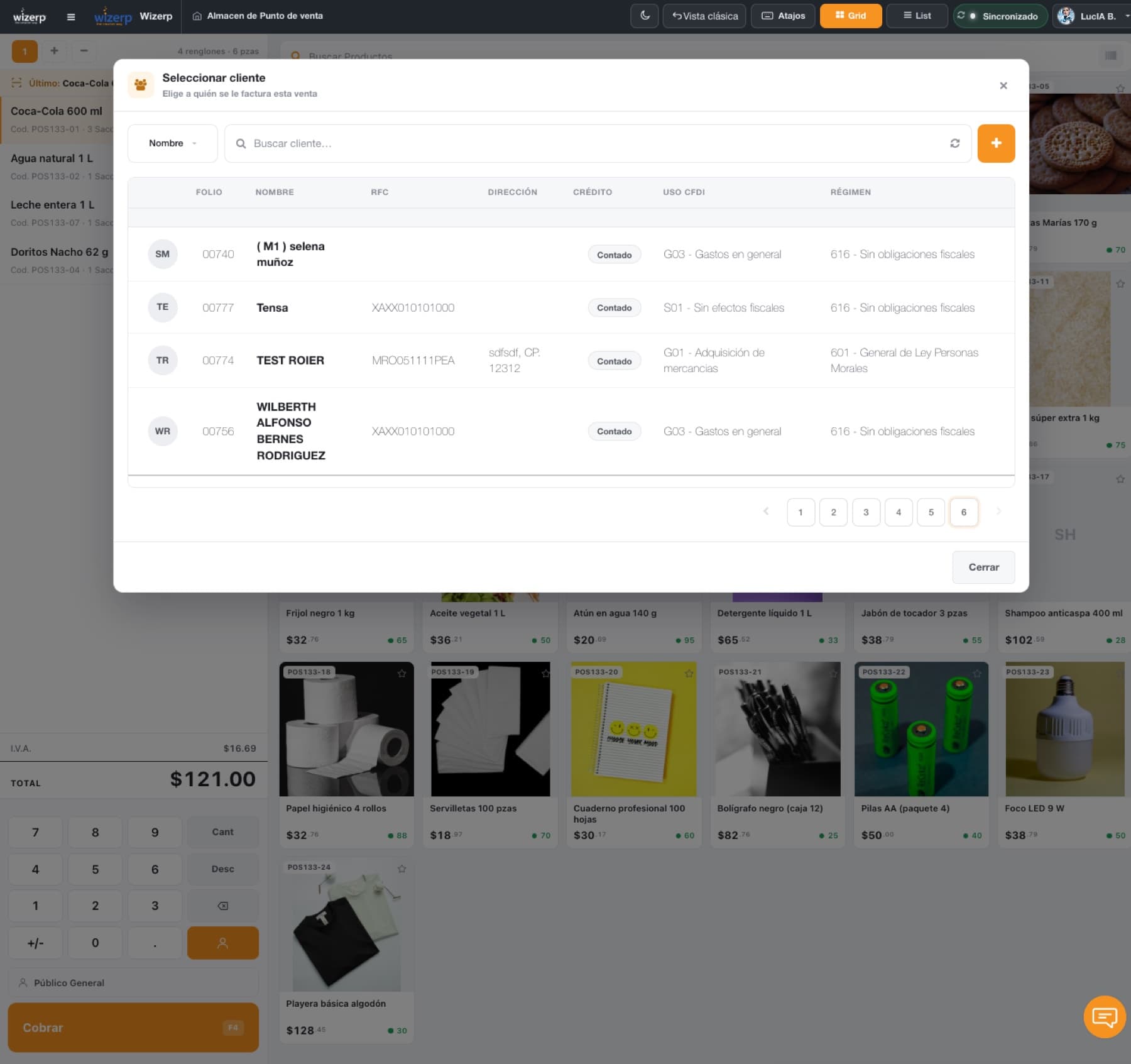The image size is (1131, 1064).
Task: Go to page 4 of clients
Action: click(x=899, y=512)
